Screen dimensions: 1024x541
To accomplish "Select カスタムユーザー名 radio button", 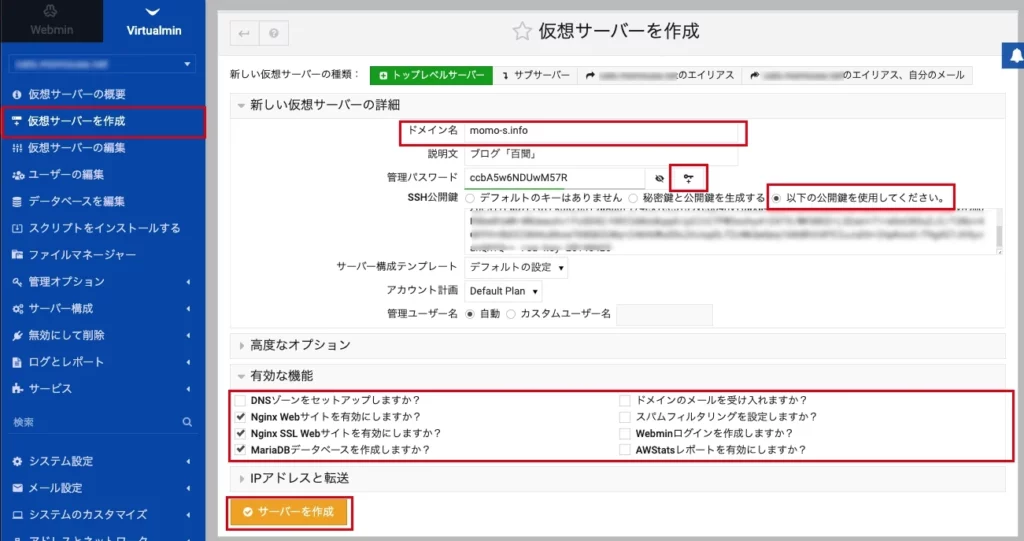I will coord(512,314).
